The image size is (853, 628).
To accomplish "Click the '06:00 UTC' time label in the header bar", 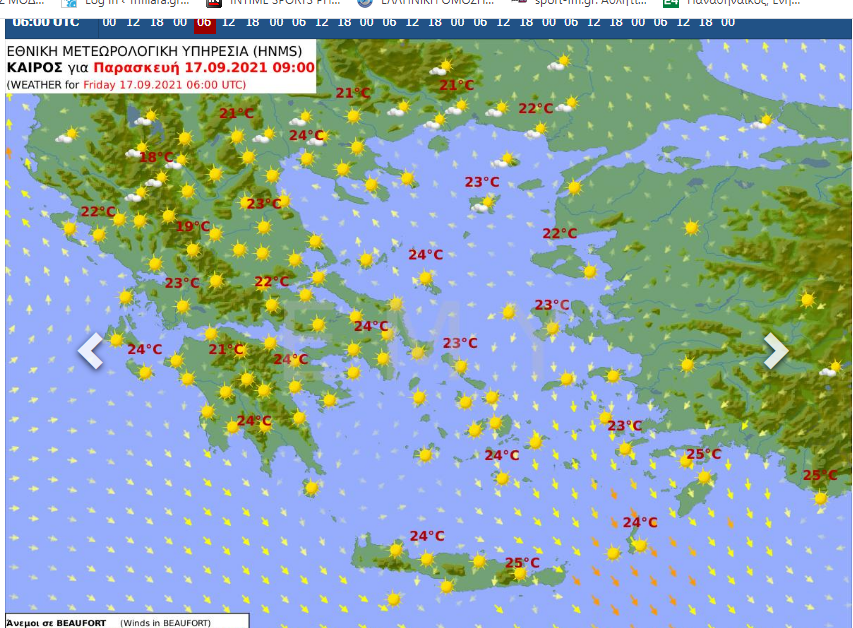I will click(46, 22).
